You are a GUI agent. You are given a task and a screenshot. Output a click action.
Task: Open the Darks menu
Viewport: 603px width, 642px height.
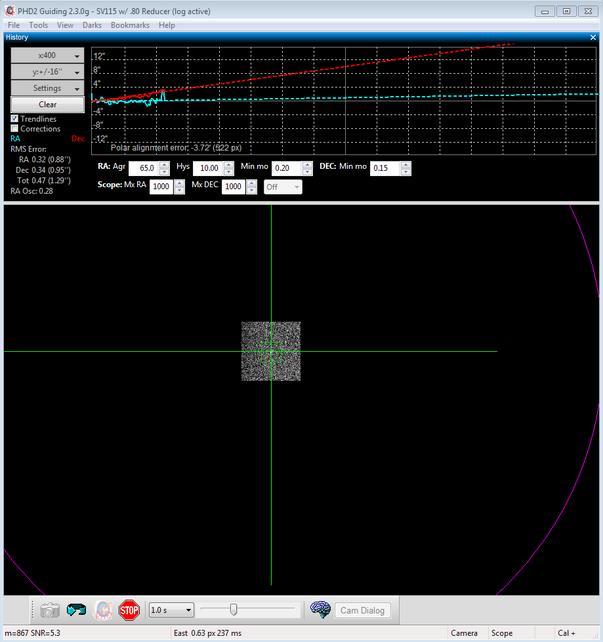click(92, 25)
